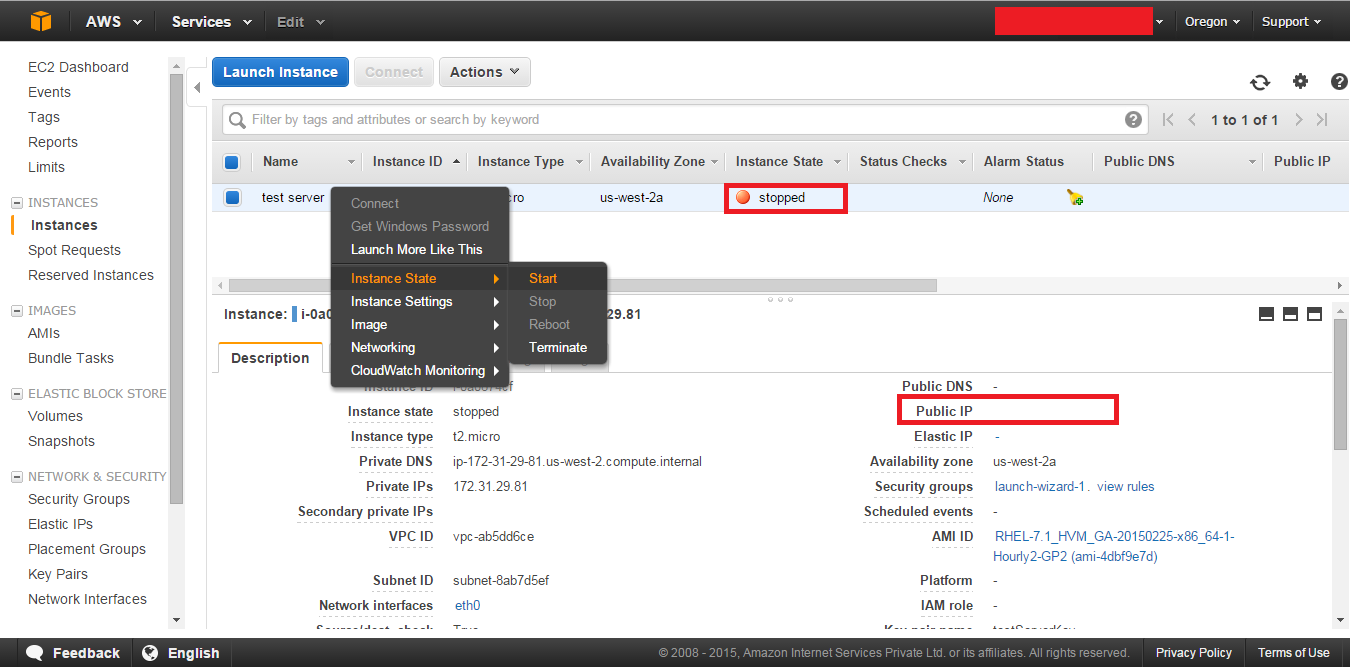
Task: Open the eth0 network interface link
Action: pyautogui.click(x=467, y=605)
